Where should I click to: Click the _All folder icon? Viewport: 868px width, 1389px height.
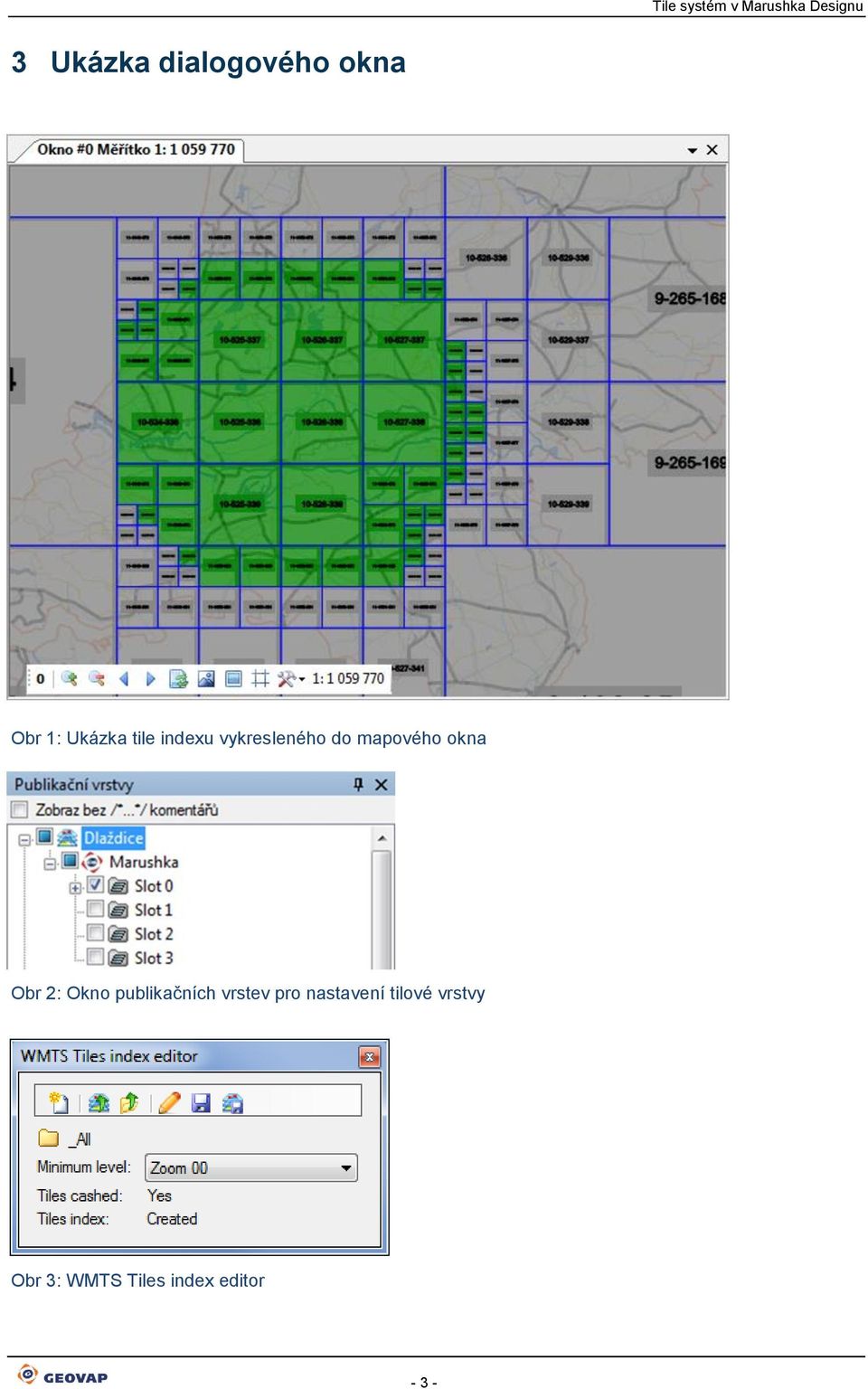click(48, 1138)
